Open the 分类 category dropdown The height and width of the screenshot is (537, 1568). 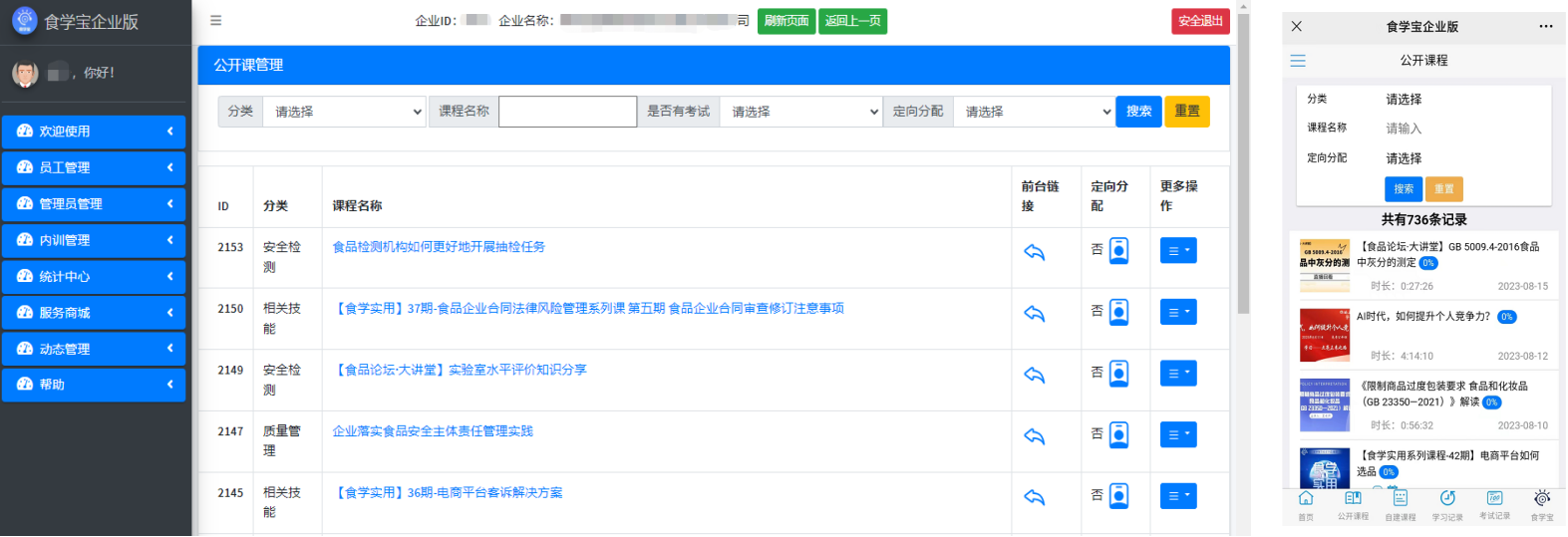(x=344, y=112)
